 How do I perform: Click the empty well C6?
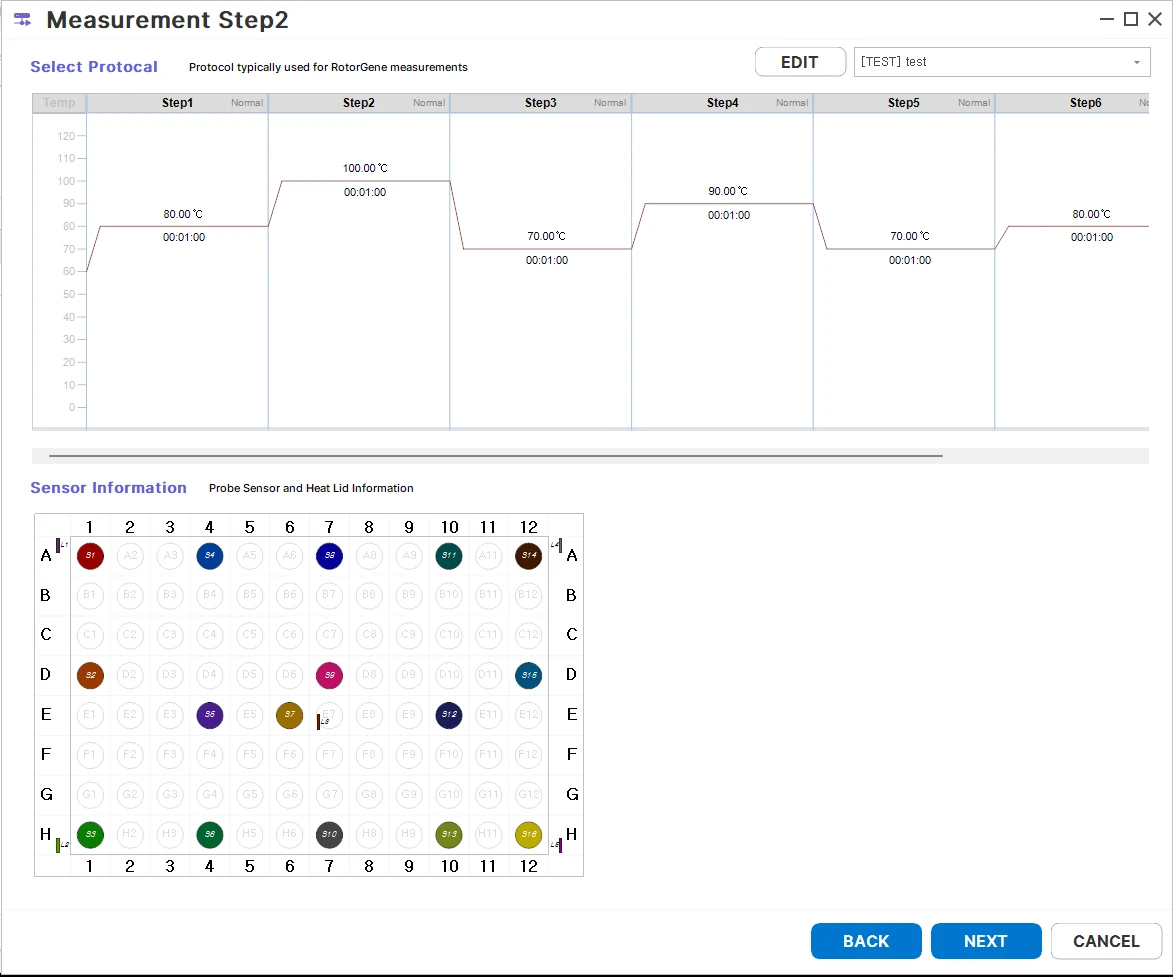pos(290,635)
